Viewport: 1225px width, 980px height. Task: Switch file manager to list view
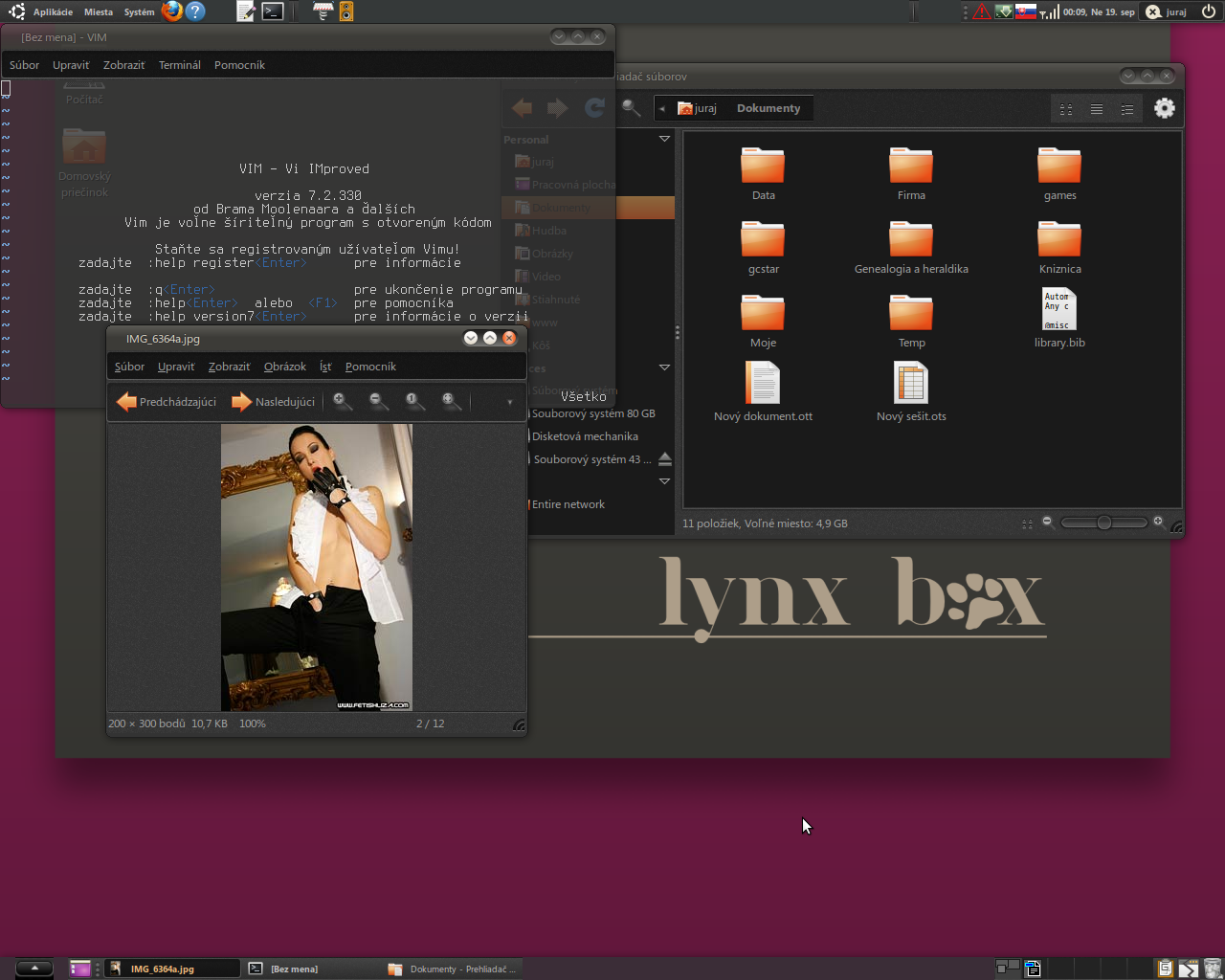1097,109
